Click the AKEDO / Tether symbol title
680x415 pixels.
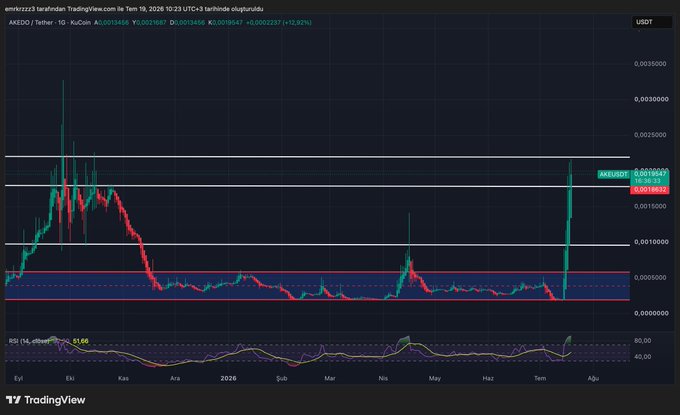pos(30,23)
